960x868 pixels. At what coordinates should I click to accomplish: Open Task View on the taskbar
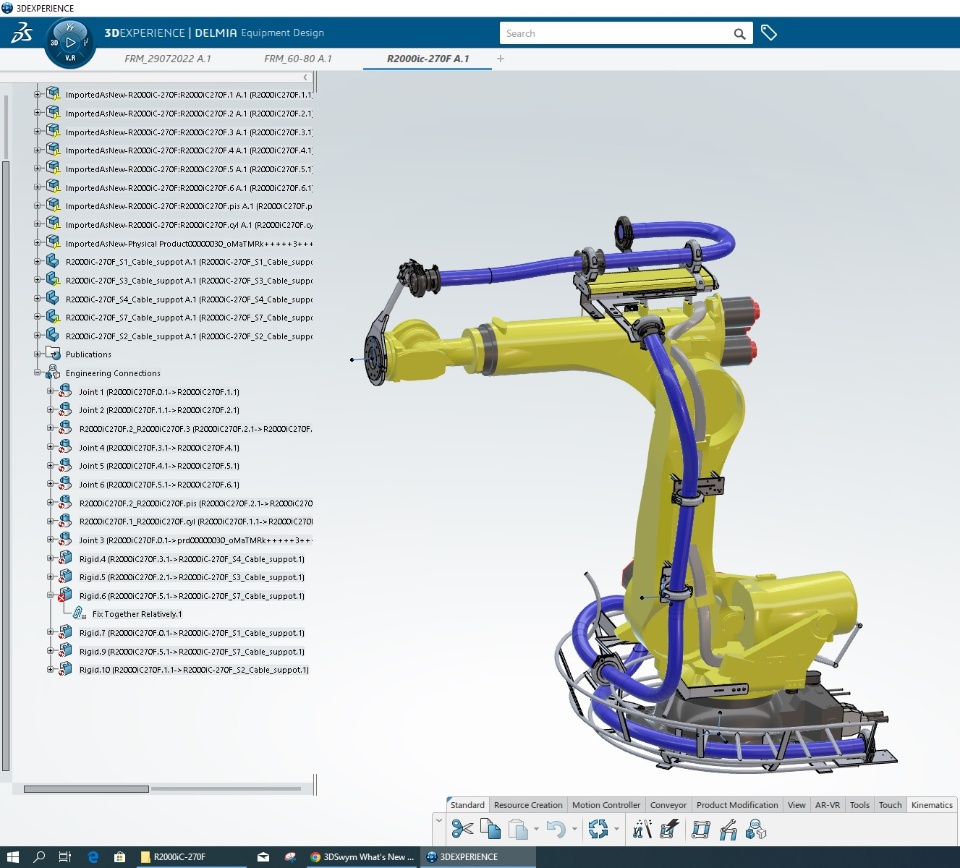65,857
